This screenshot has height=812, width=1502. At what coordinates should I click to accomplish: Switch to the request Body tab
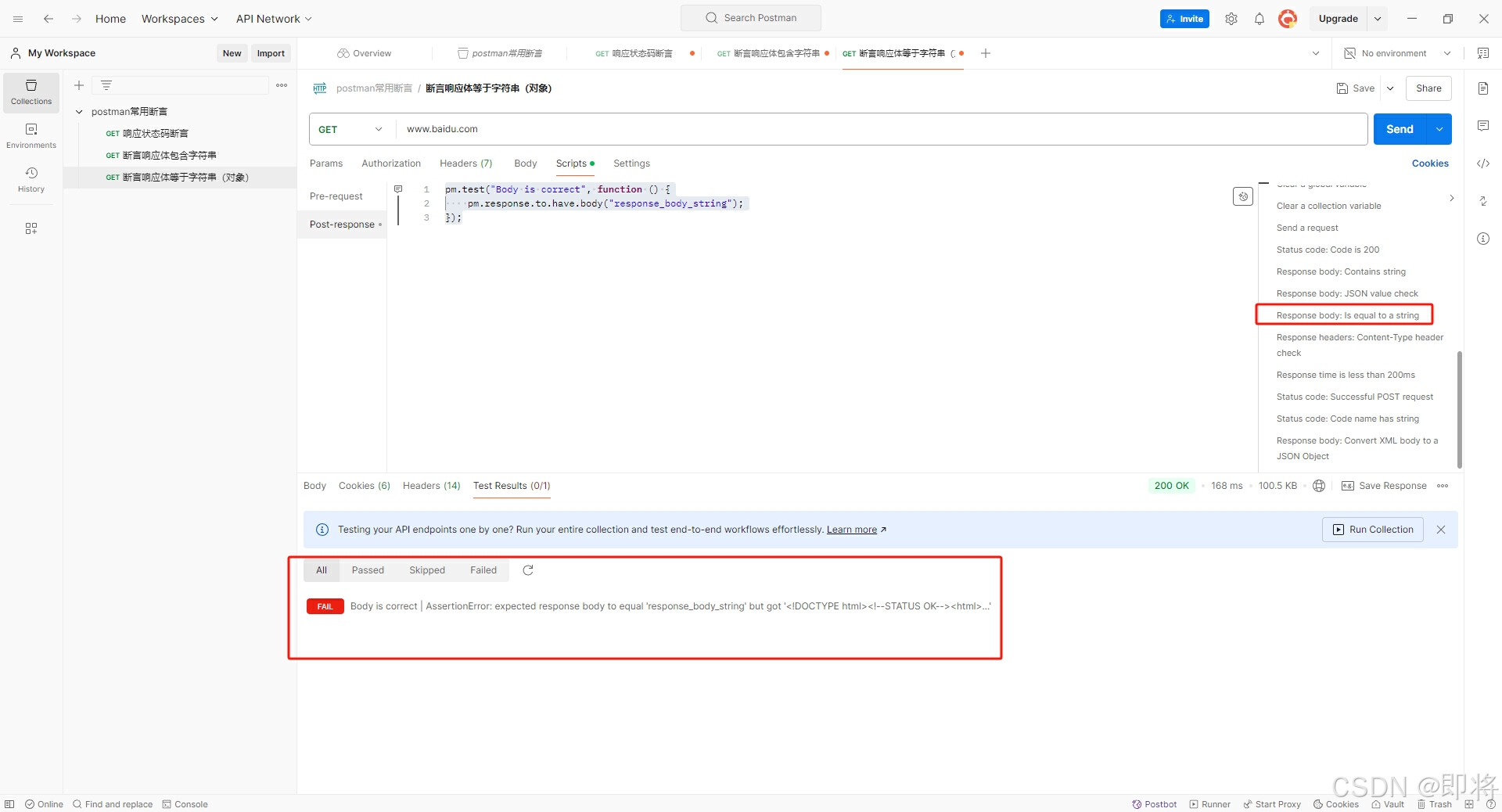pyautogui.click(x=526, y=163)
